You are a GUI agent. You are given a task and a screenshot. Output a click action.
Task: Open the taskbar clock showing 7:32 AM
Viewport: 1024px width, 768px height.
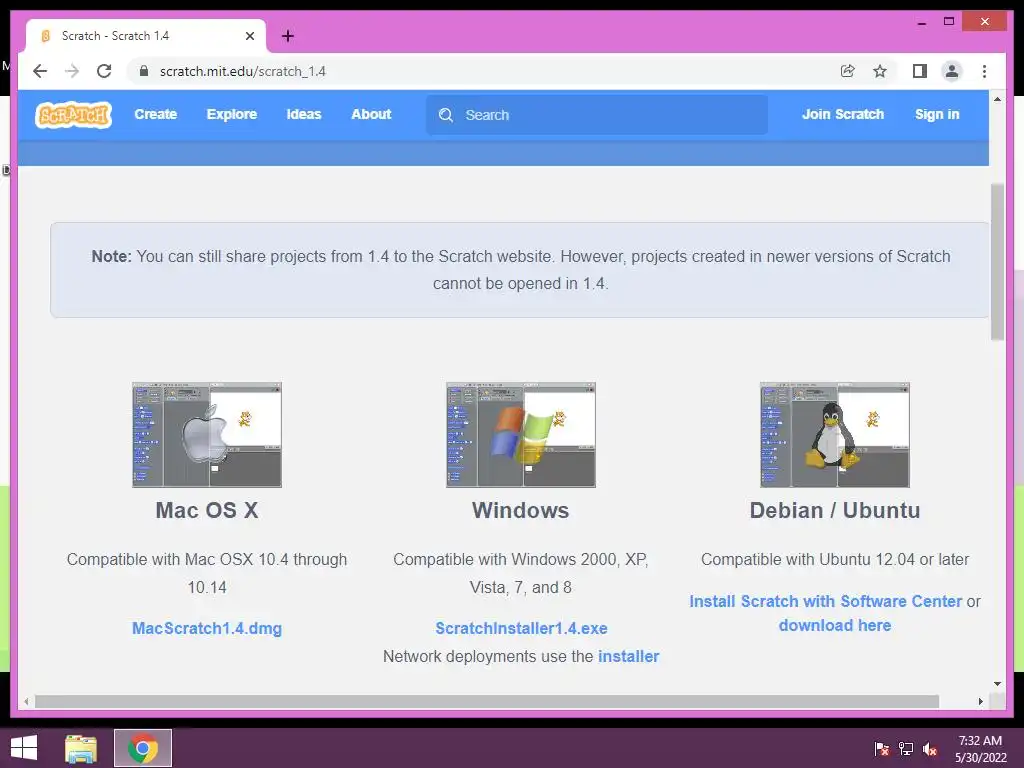[x=980, y=749]
